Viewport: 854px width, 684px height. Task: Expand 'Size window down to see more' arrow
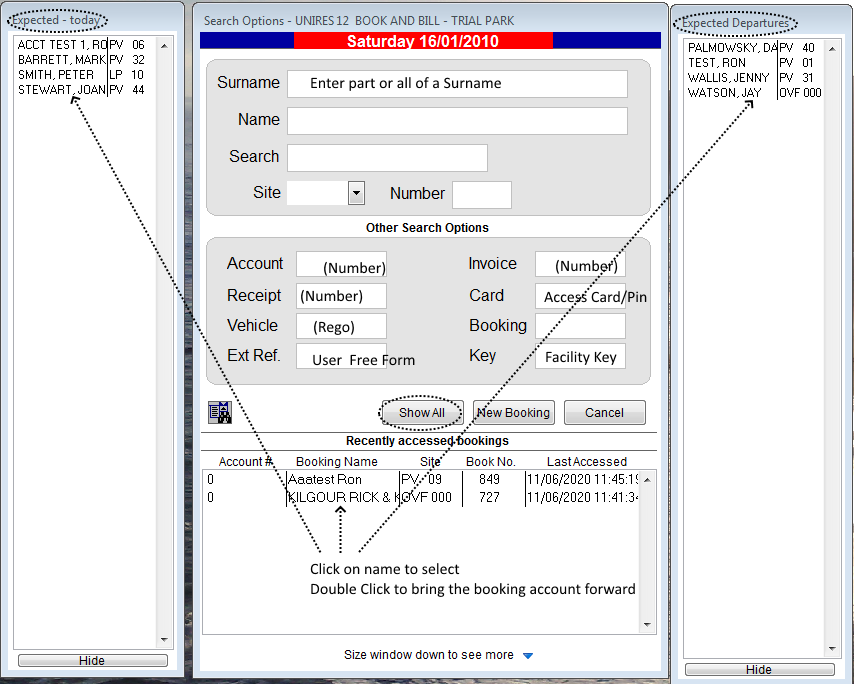pyautogui.click(x=529, y=656)
